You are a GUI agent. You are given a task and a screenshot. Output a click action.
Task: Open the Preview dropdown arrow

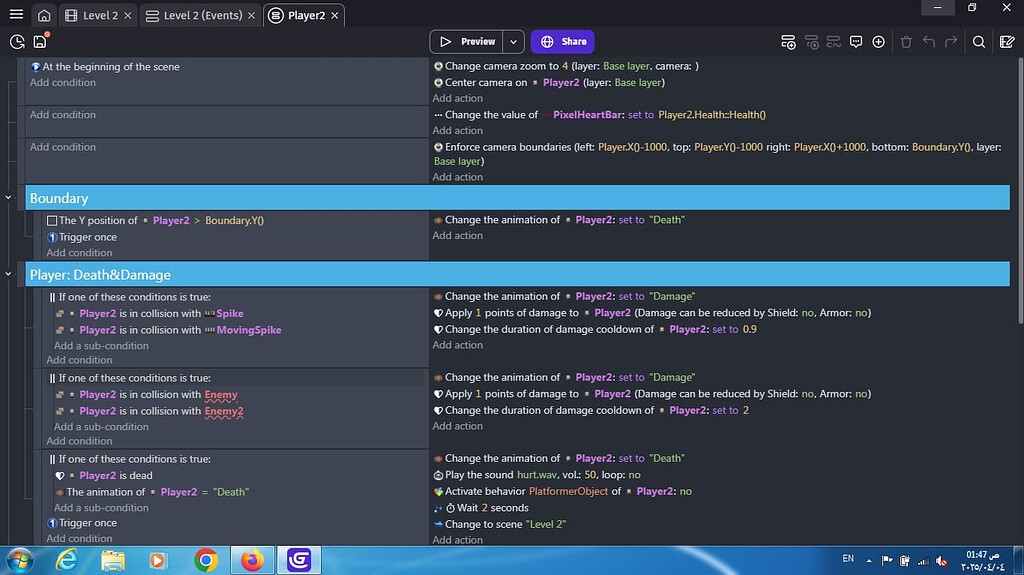click(513, 42)
